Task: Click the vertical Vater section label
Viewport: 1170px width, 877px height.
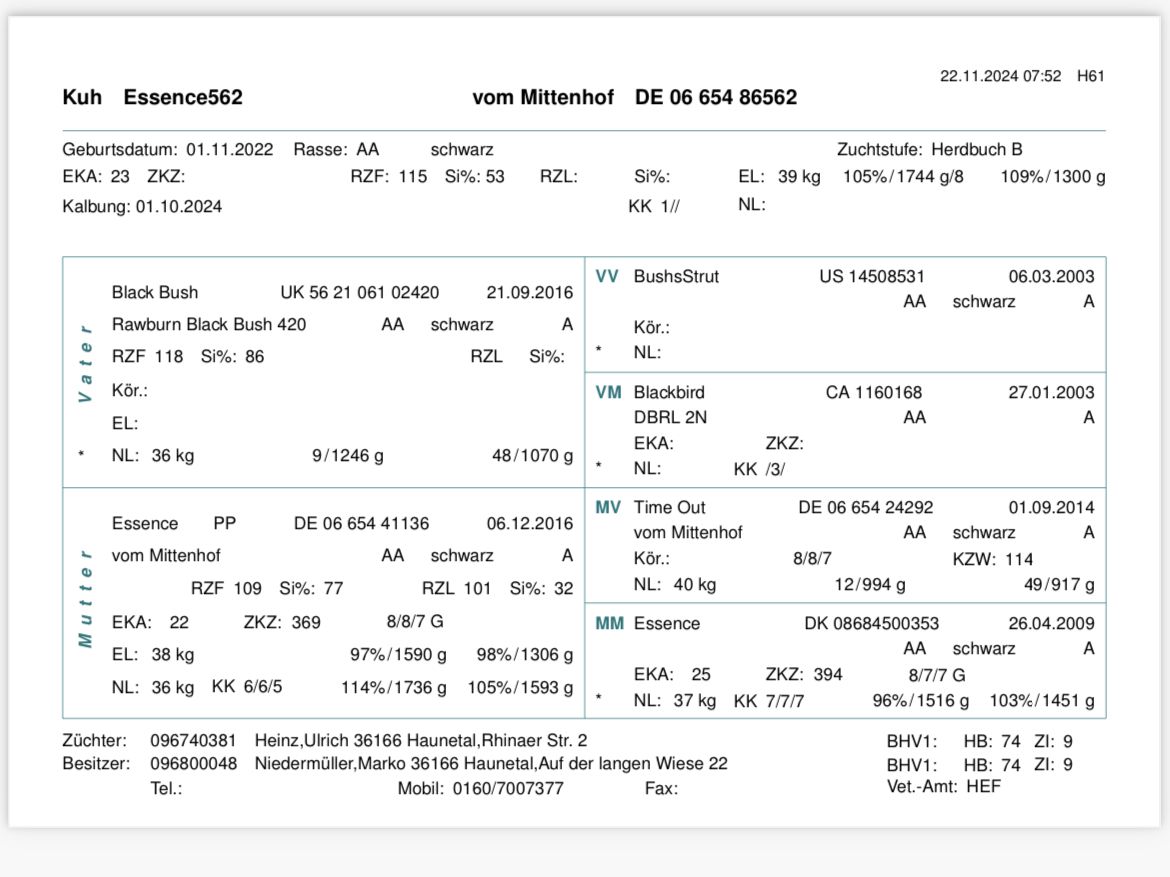Action: pos(86,363)
